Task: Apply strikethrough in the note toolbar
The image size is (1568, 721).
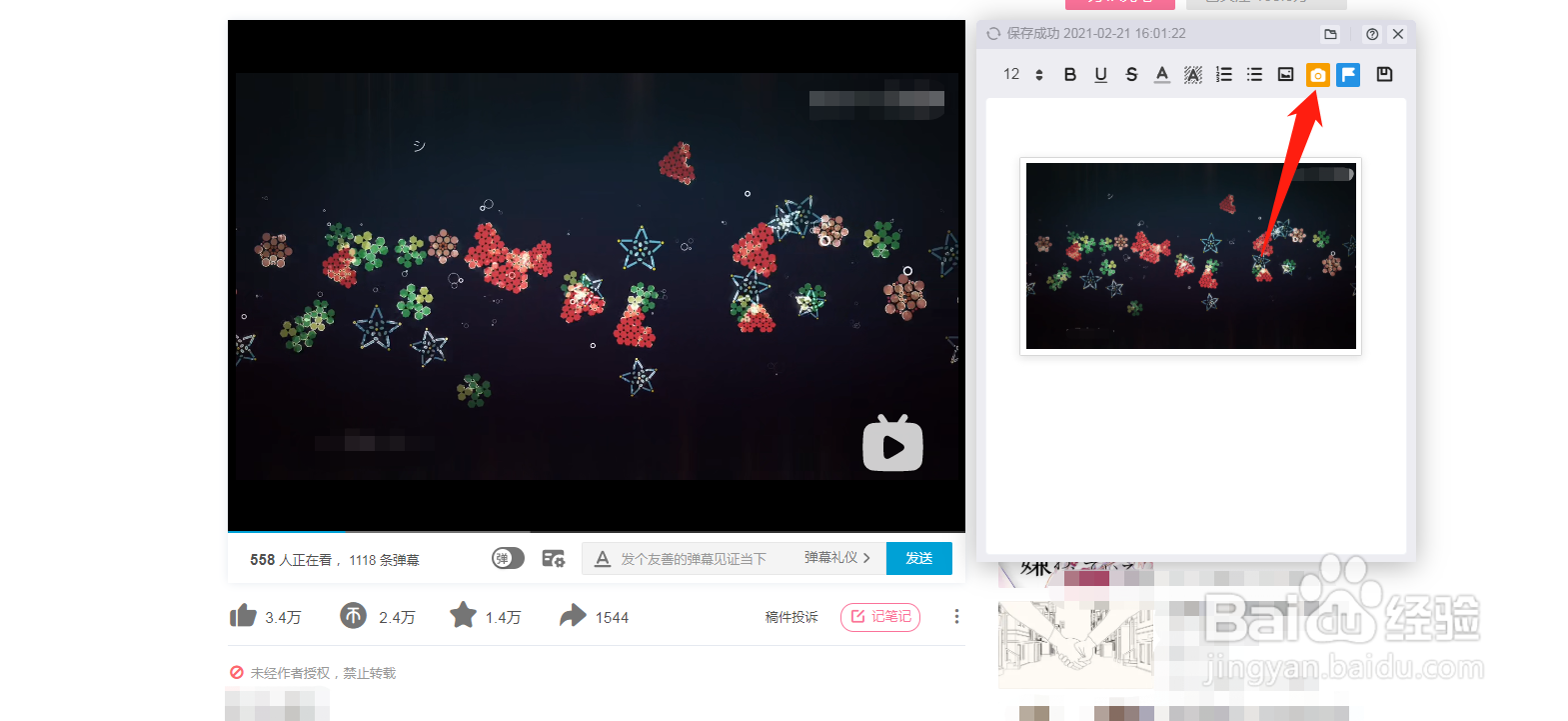Action: (x=1131, y=75)
